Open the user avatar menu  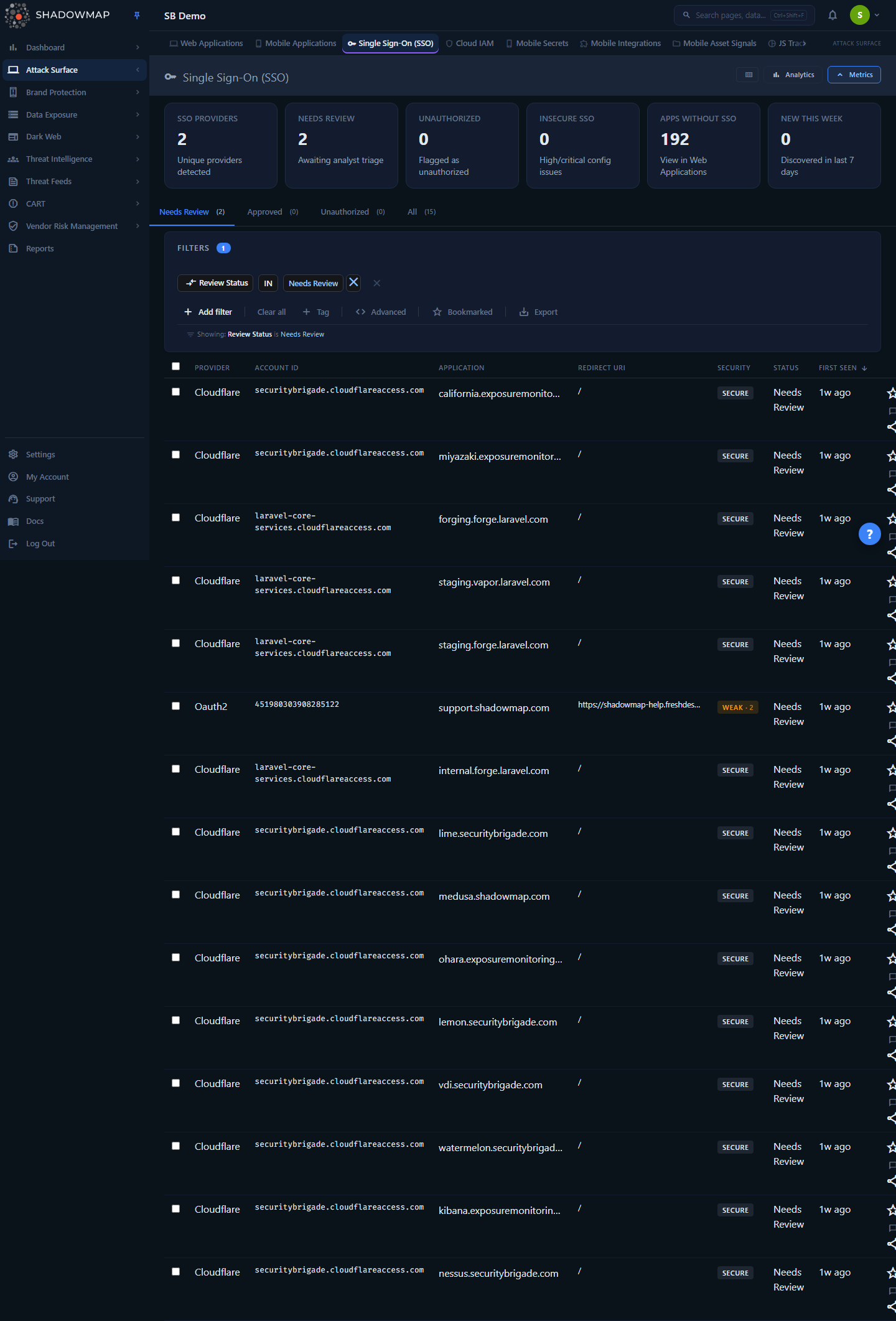(866, 16)
